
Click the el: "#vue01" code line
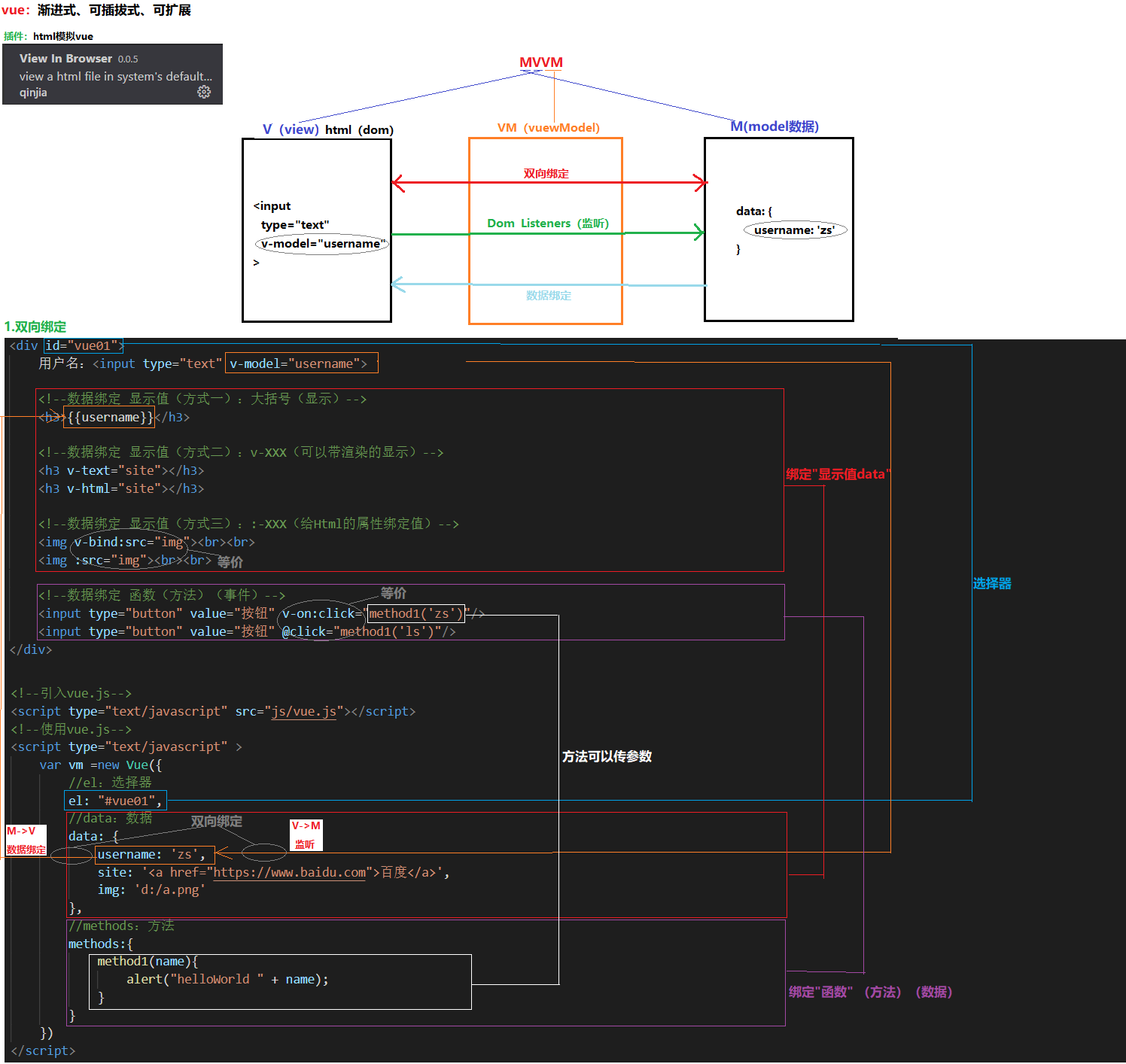tap(114, 801)
